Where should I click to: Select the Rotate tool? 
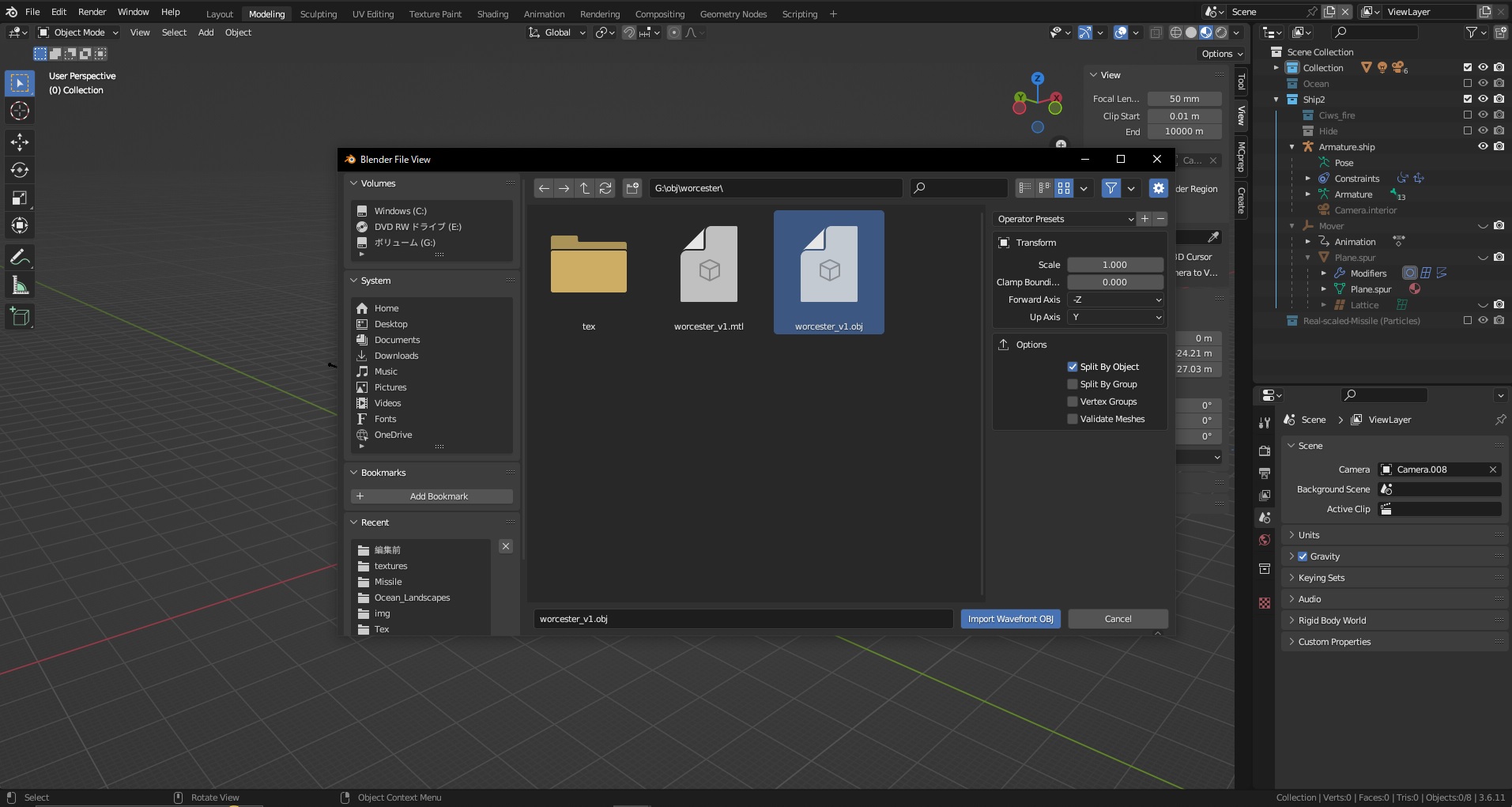point(20,170)
